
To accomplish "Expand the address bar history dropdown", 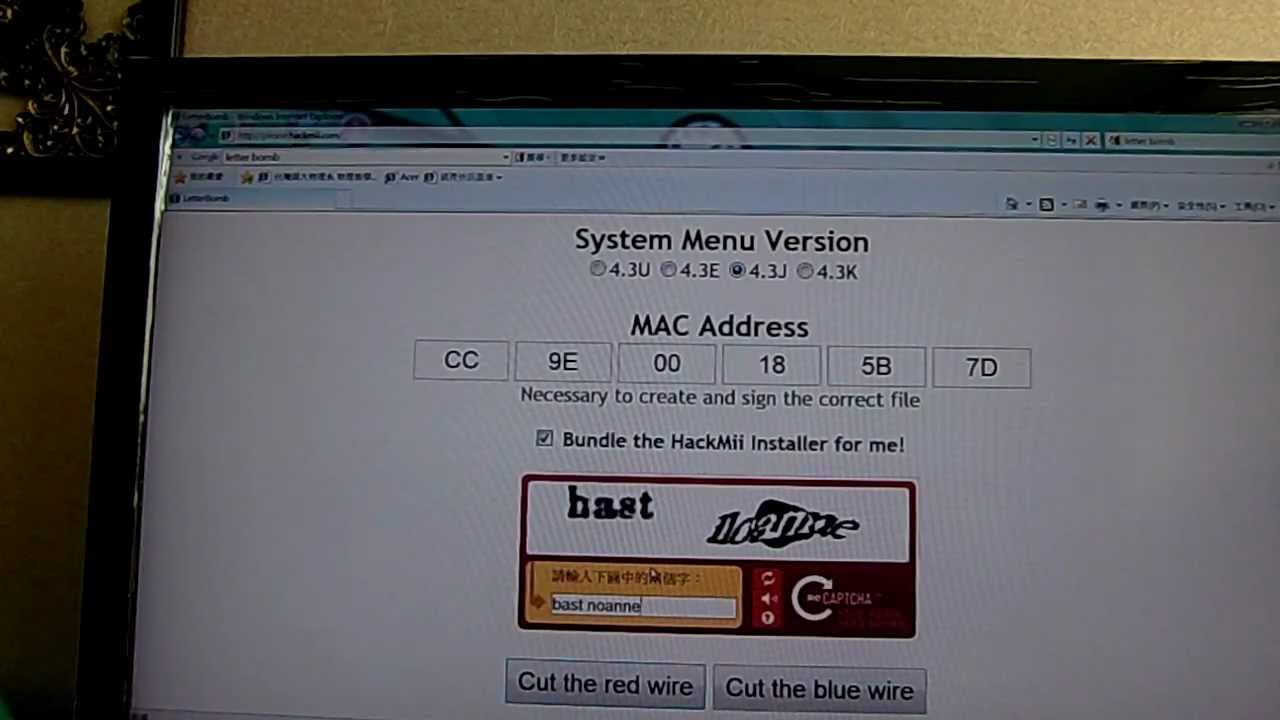I will (x=1035, y=139).
